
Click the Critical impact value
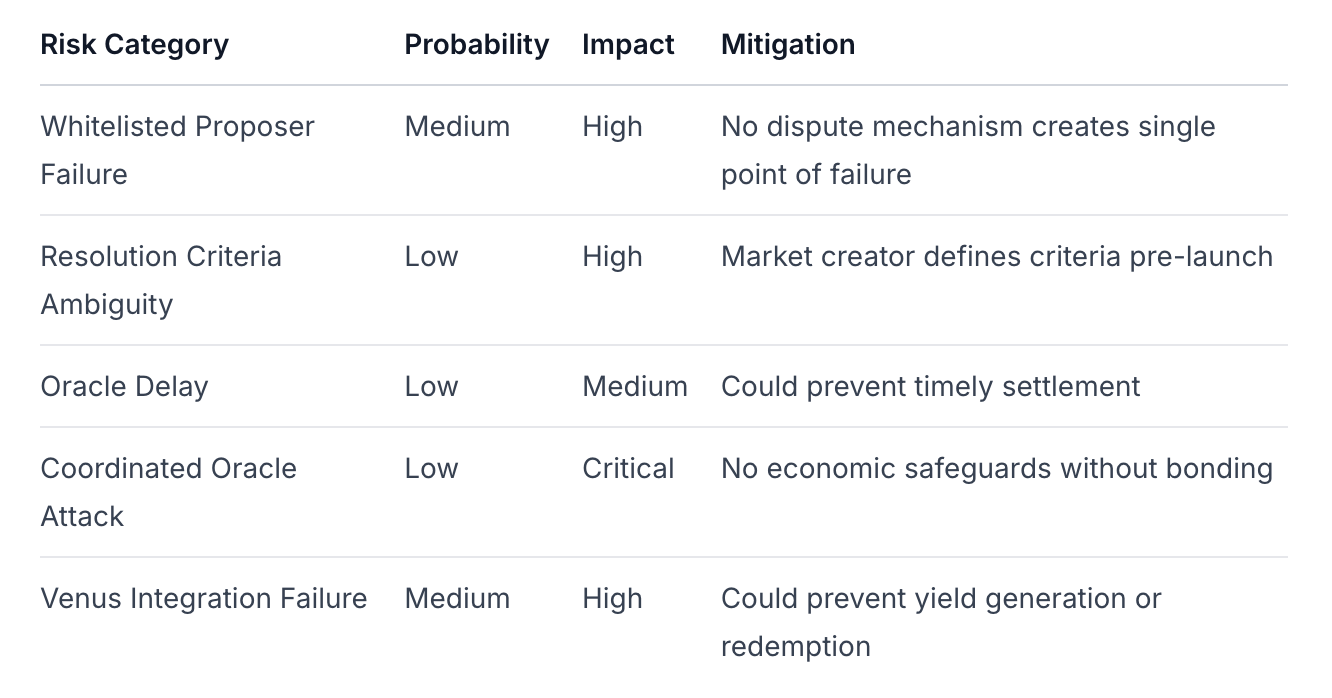tap(628, 469)
